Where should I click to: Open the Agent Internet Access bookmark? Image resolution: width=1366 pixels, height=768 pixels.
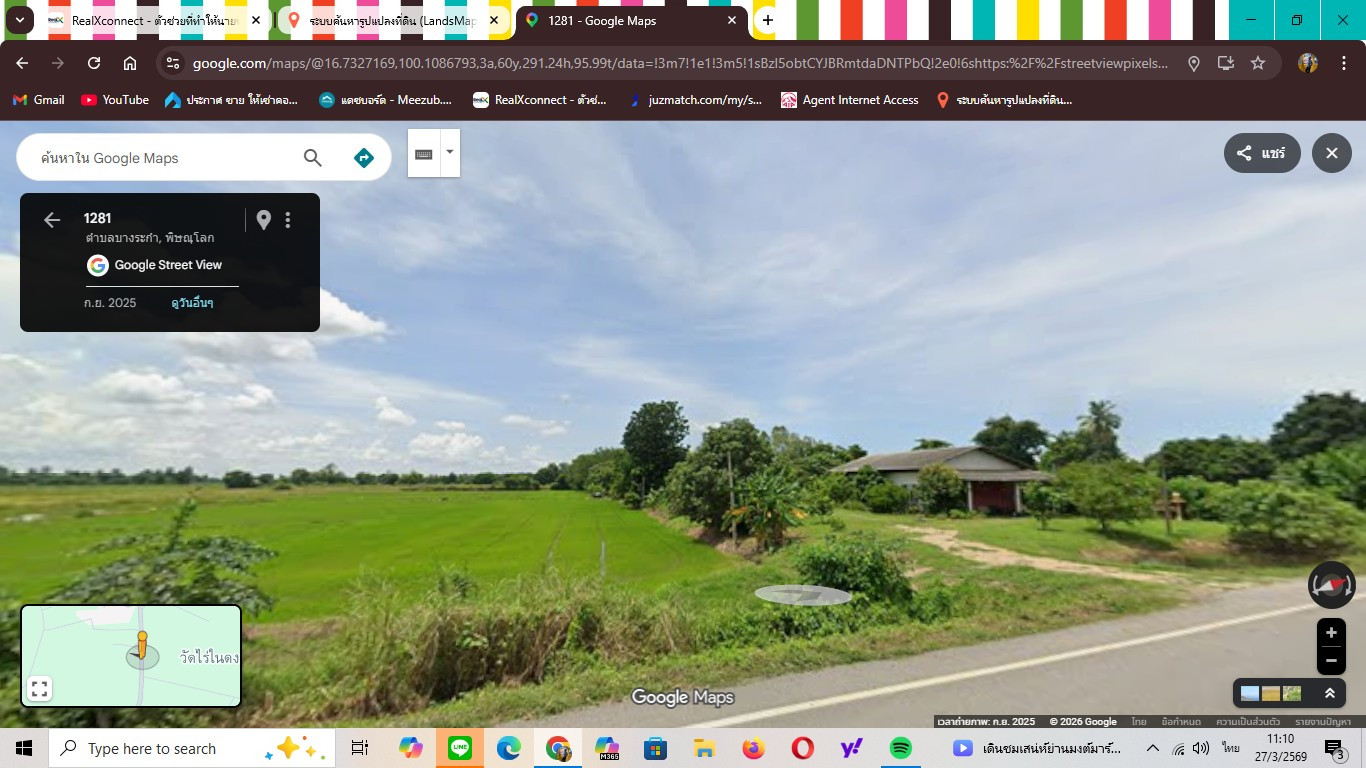[x=850, y=100]
